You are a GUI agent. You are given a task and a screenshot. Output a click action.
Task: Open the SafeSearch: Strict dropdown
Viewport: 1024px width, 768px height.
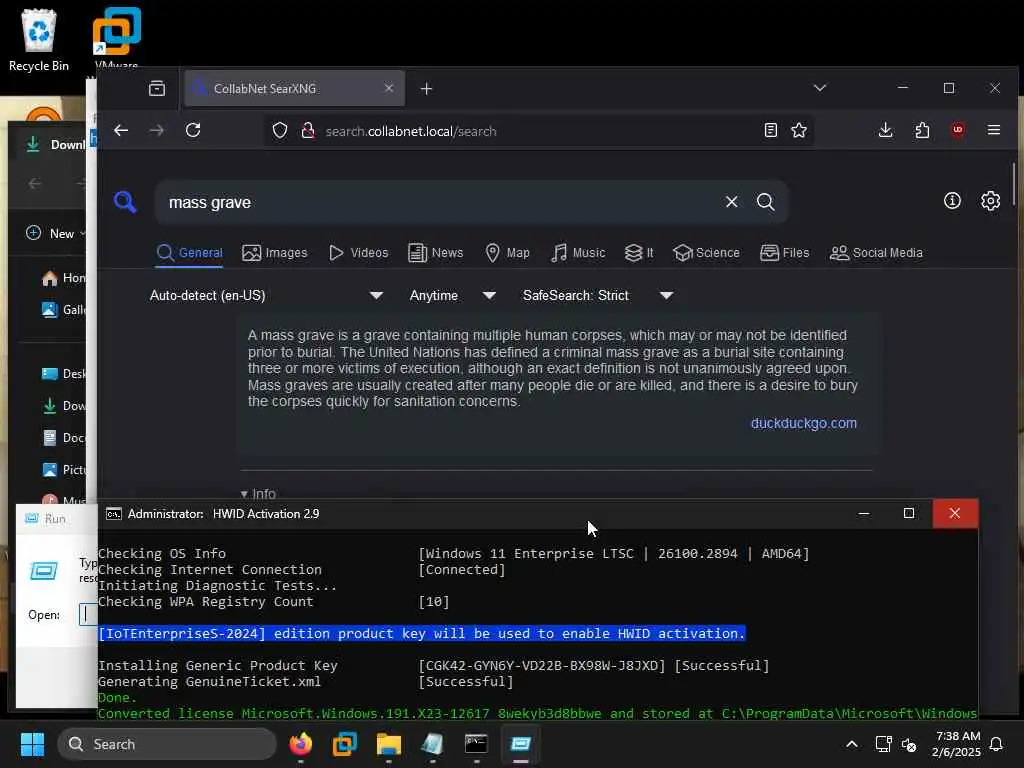click(598, 296)
